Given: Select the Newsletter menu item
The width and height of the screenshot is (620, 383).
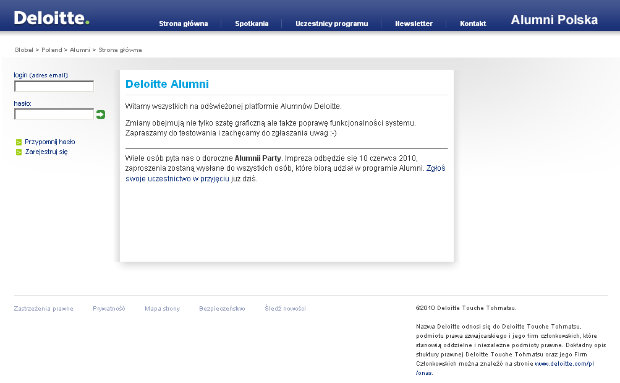Looking at the screenshot, I should [414, 24].
